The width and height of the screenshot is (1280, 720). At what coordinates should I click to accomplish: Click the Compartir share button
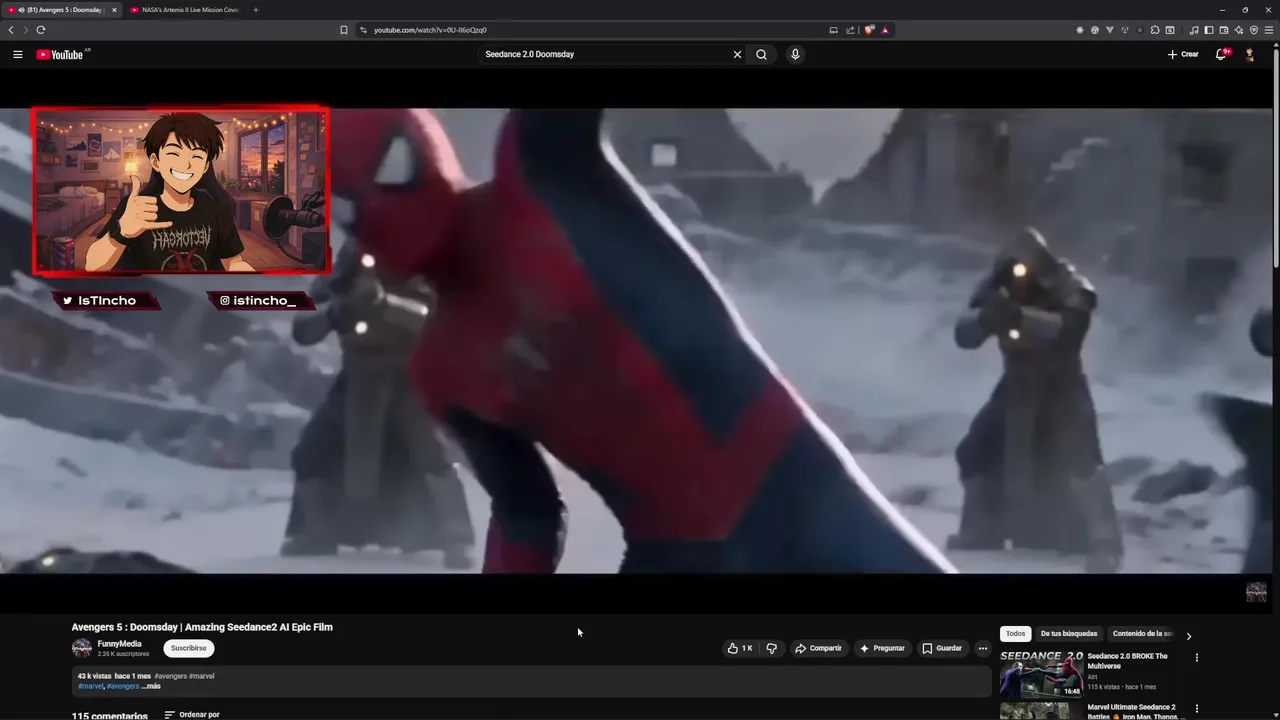[819, 648]
